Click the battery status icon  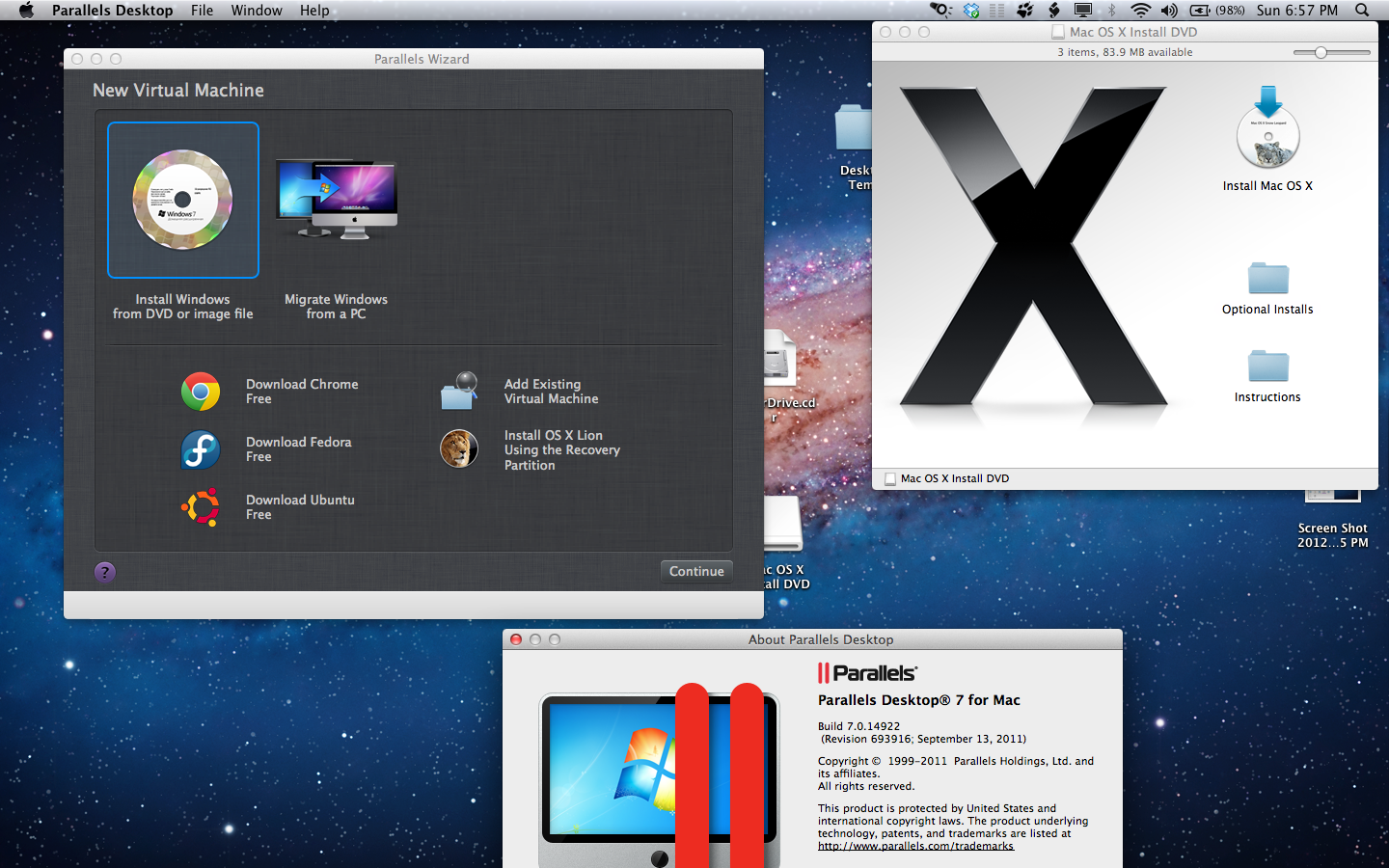(1199, 11)
